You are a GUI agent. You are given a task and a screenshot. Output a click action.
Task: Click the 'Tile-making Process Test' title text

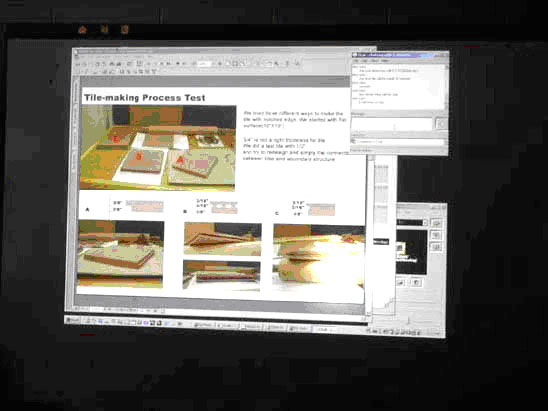coord(145,98)
